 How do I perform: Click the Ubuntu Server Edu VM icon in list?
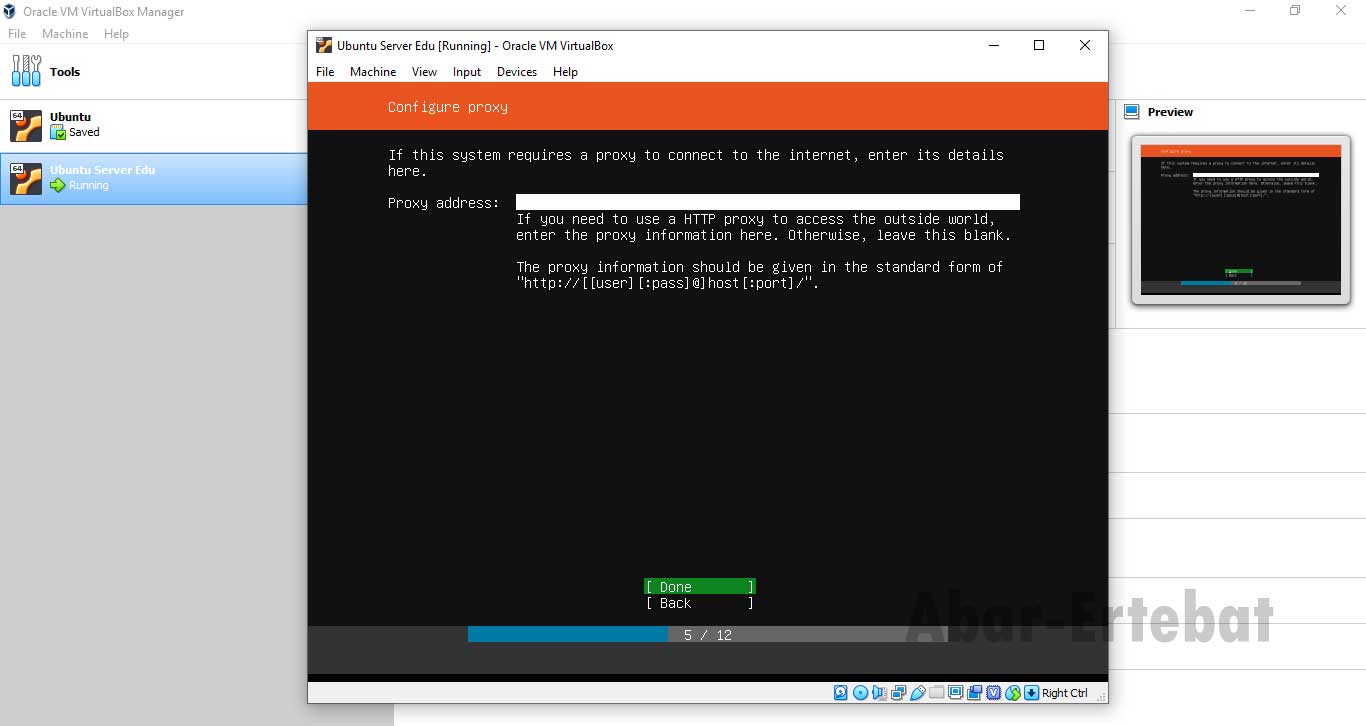(26, 178)
